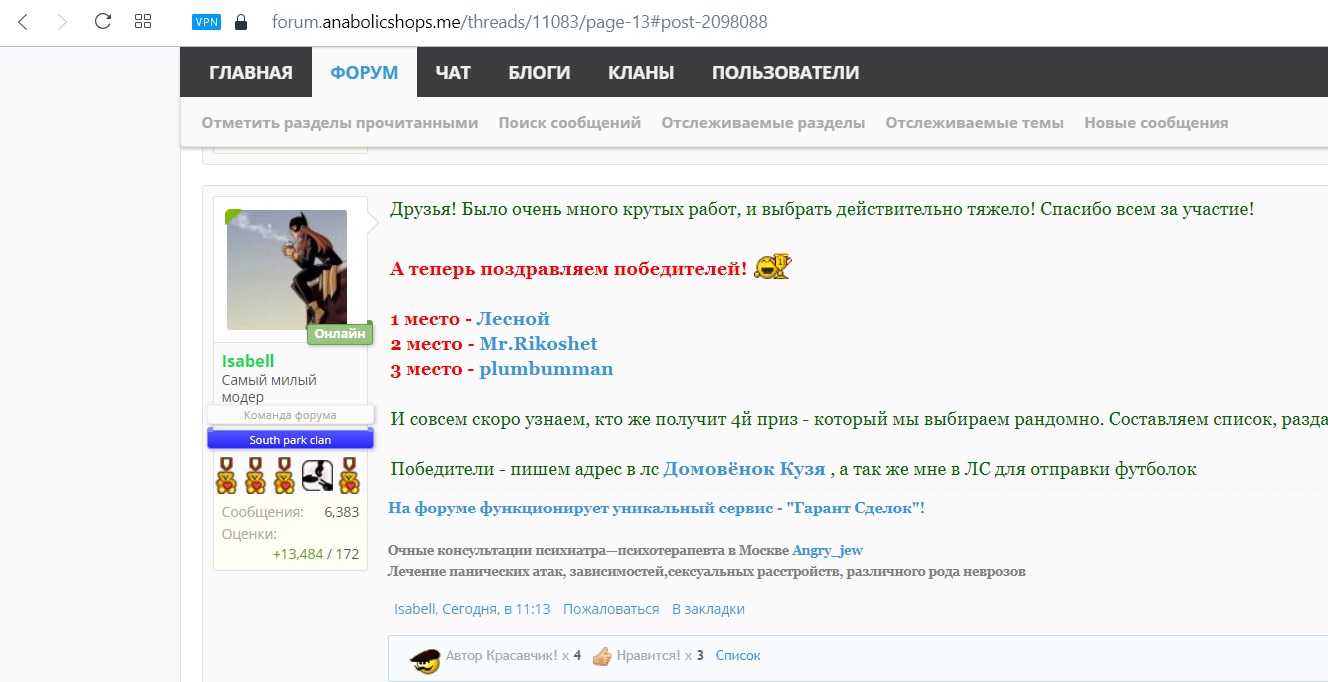Screen dimensions: 1328x682
Task: Click Isabell's avatar image
Action: tap(287, 270)
